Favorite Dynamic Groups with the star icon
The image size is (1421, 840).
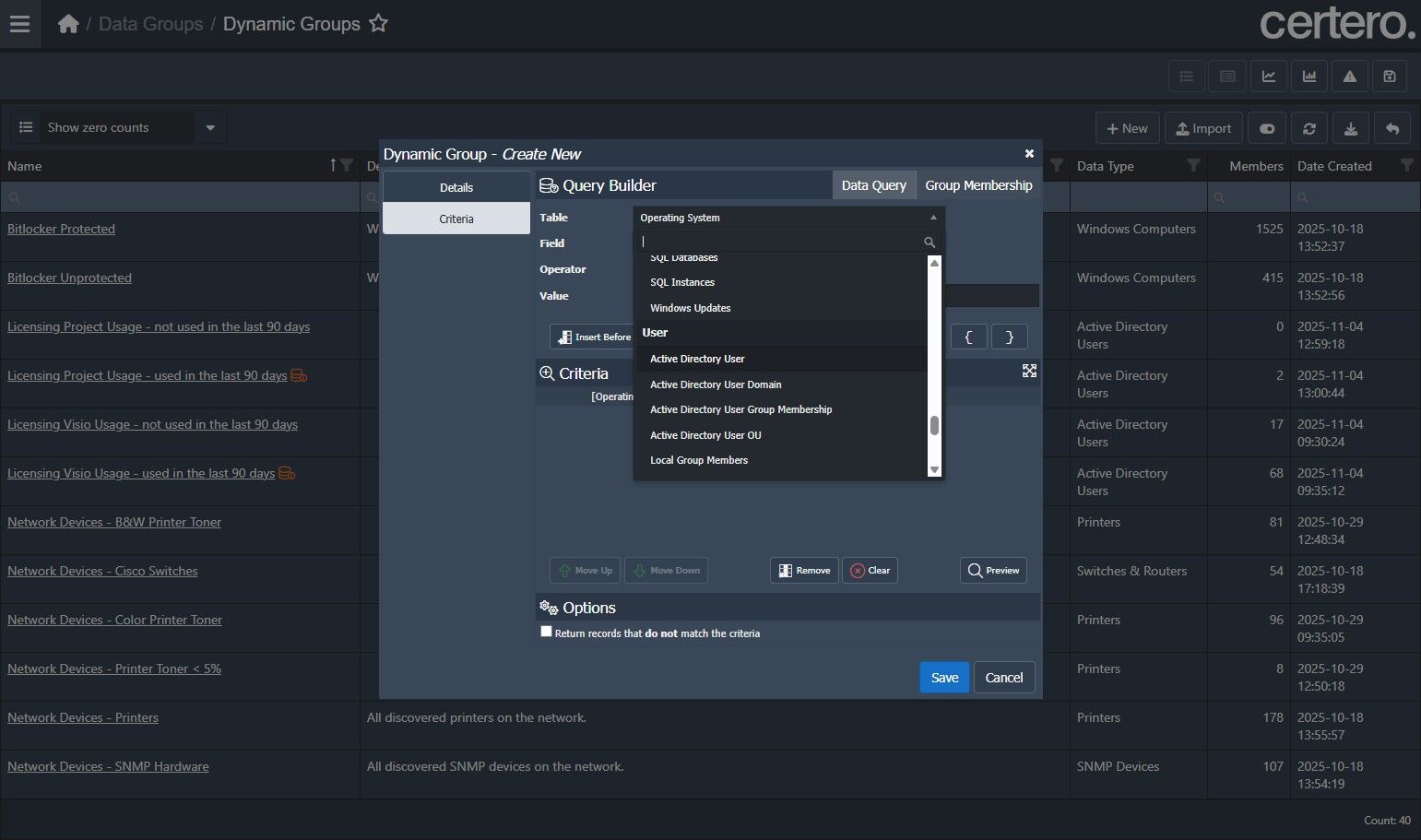point(378,24)
